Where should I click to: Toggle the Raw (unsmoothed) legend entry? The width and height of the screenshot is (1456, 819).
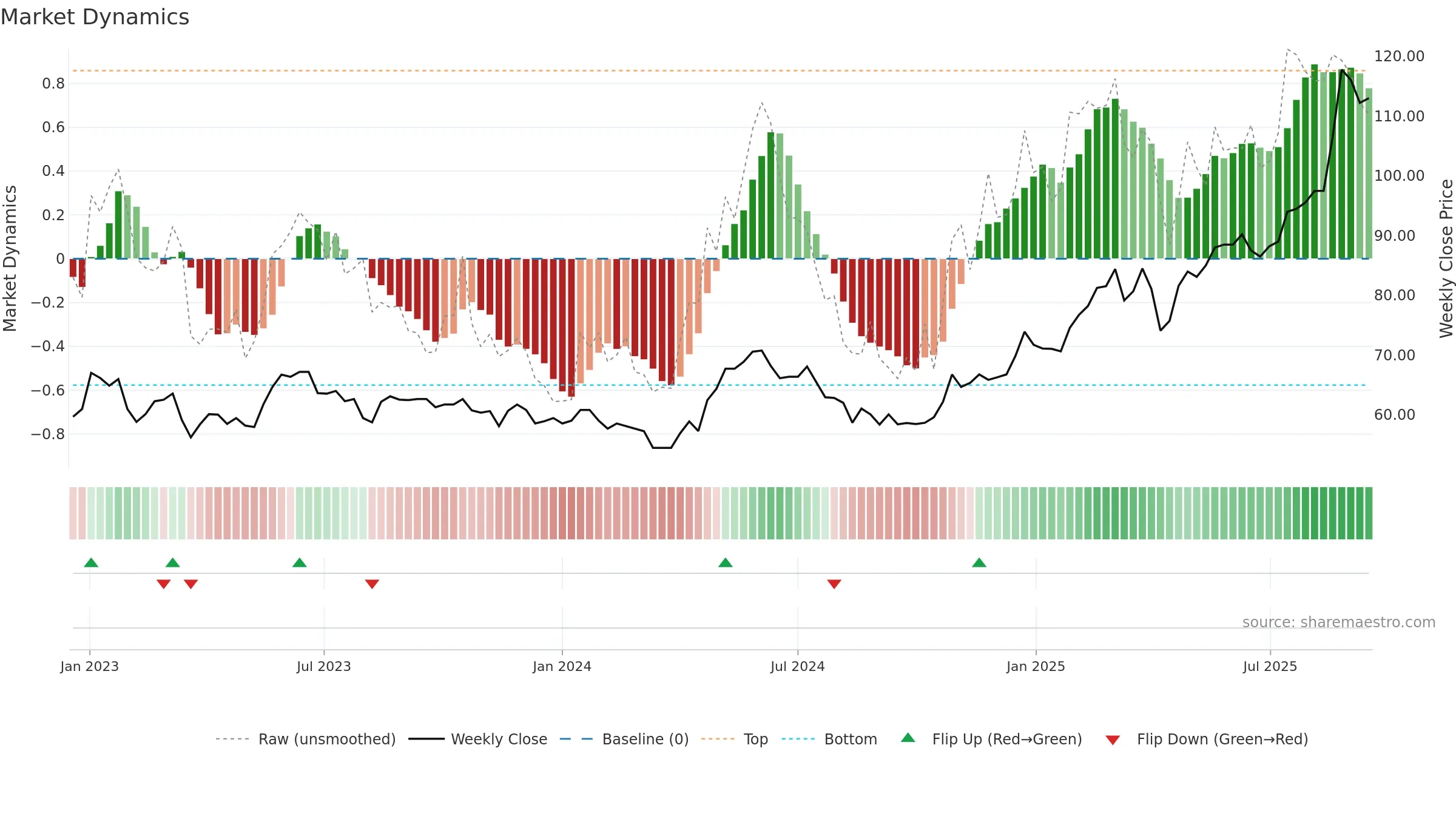click(305, 739)
